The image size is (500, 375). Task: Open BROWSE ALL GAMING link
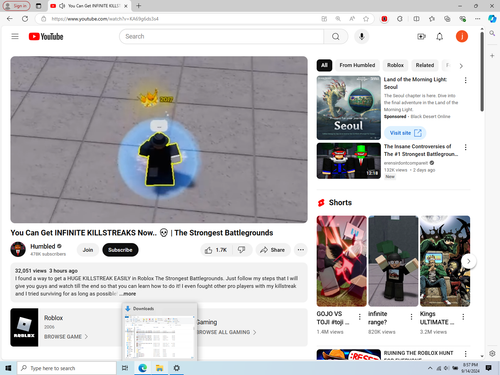point(226,332)
